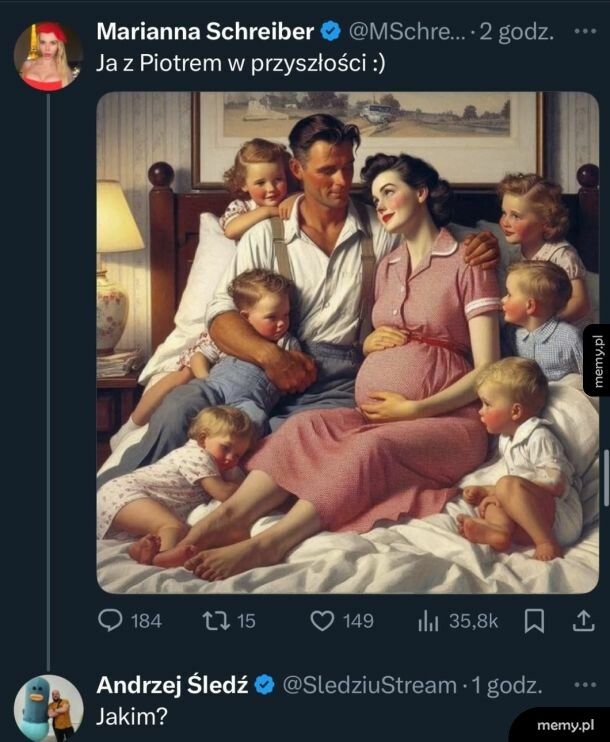This screenshot has height=742, width=610.
Task: Enlarge the attached family painting image
Action: click(347, 342)
